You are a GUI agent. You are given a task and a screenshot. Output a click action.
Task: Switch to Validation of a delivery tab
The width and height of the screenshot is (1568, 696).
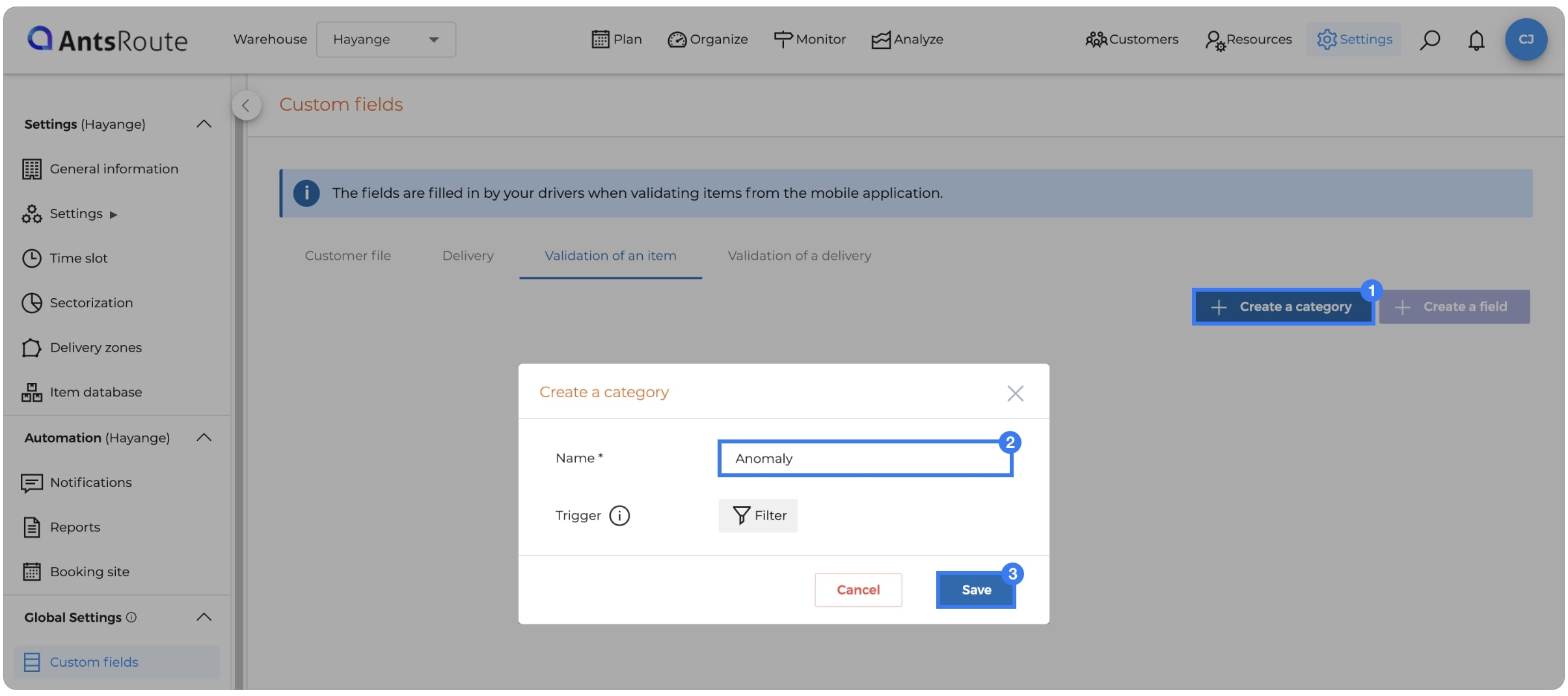(x=799, y=256)
